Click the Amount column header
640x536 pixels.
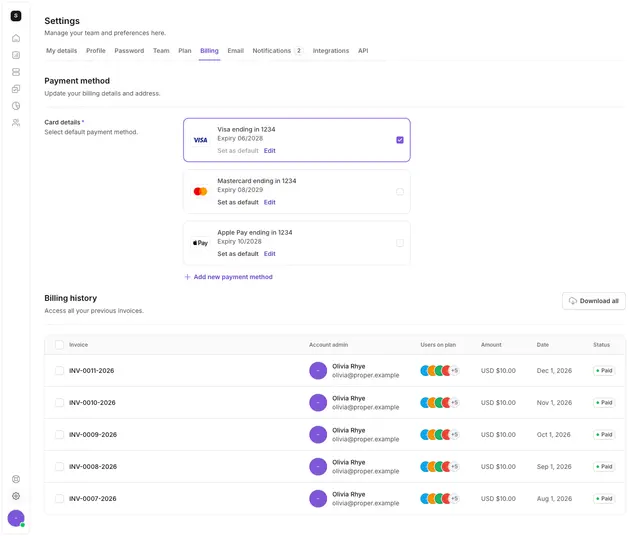pos(491,345)
